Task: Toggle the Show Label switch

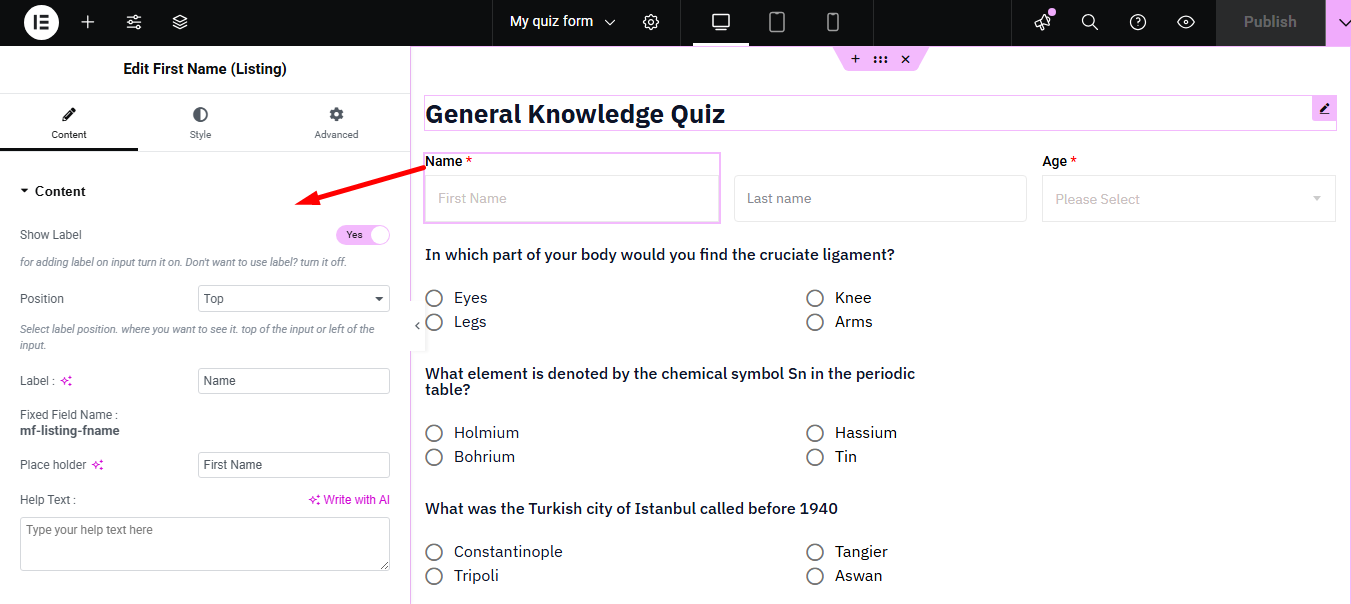Action: tap(363, 235)
